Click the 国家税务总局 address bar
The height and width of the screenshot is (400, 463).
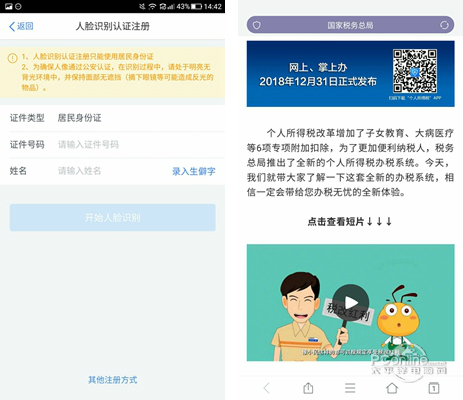coord(350,25)
